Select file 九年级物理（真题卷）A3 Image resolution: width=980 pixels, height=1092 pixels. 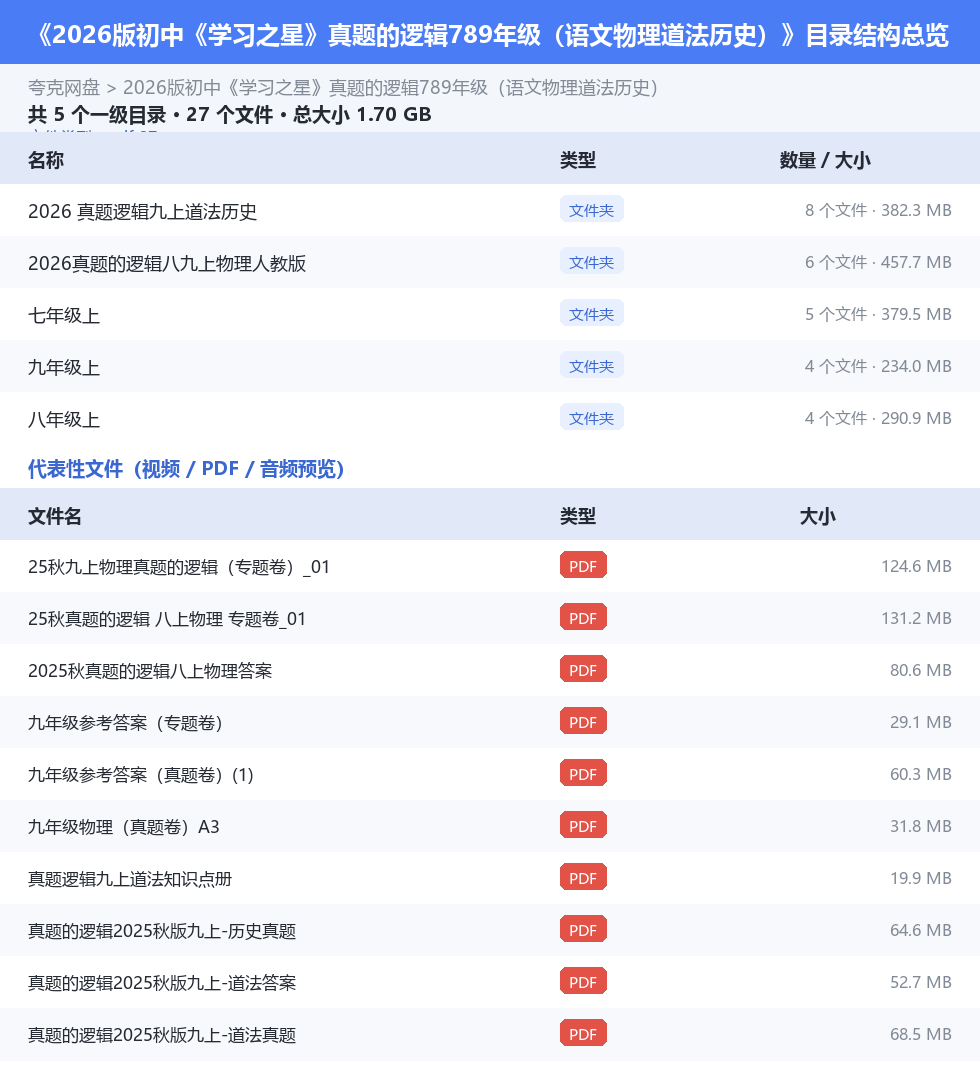tap(123, 827)
